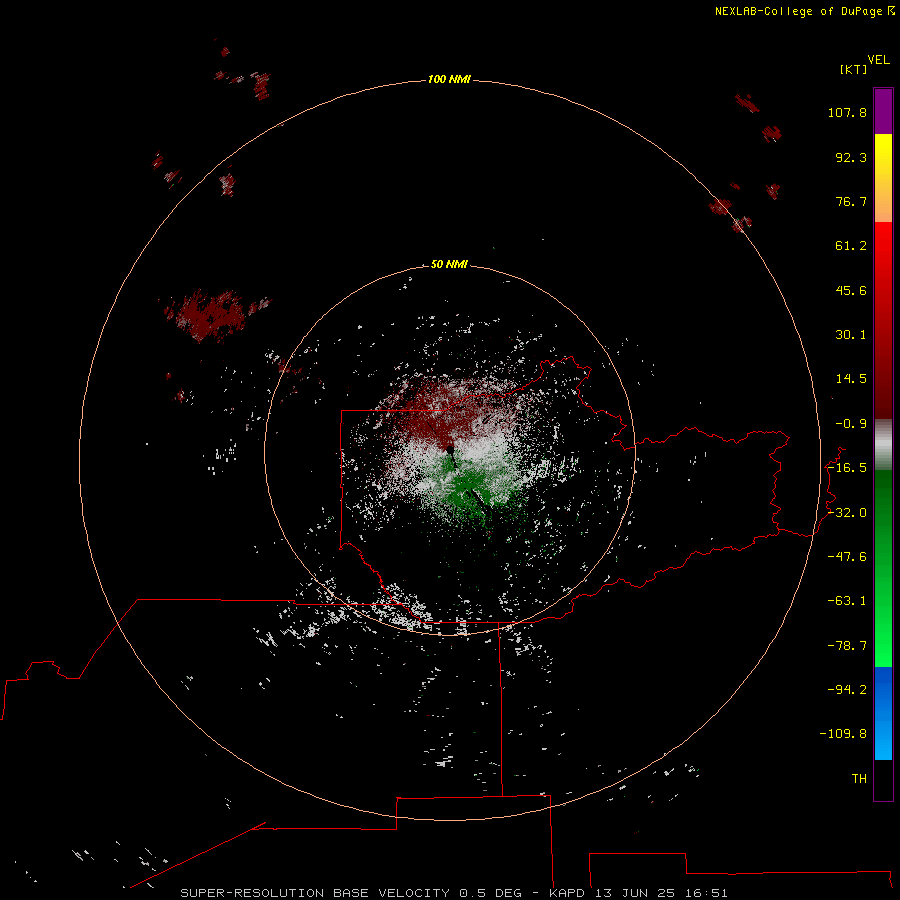This screenshot has width=900, height=900.
Task: Click the purple segment of velocity color bar
Action: pos(883,111)
